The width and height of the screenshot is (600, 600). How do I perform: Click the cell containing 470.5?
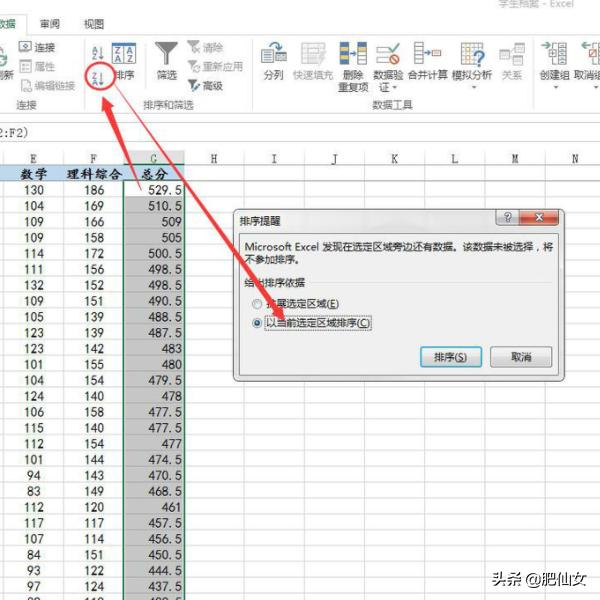tap(154, 475)
